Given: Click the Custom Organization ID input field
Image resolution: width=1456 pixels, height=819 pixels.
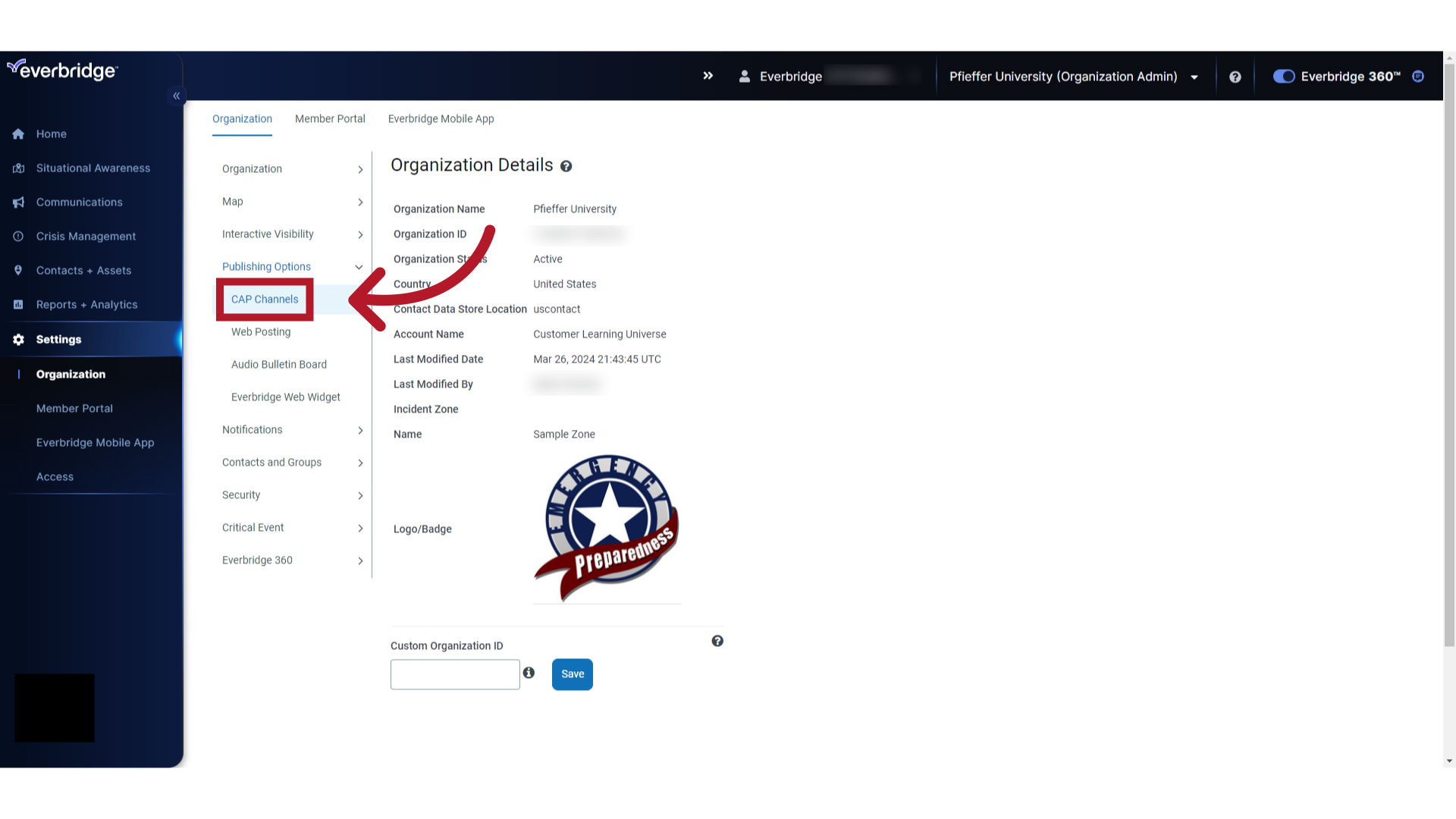Looking at the screenshot, I should click(455, 674).
